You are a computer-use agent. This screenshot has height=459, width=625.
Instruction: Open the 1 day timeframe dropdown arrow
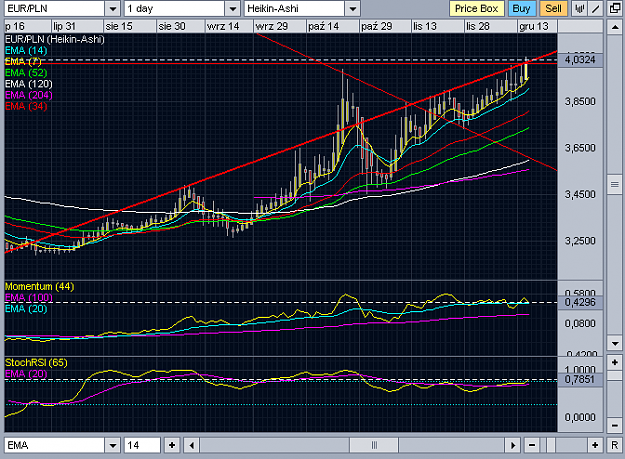click(x=232, y=8)
